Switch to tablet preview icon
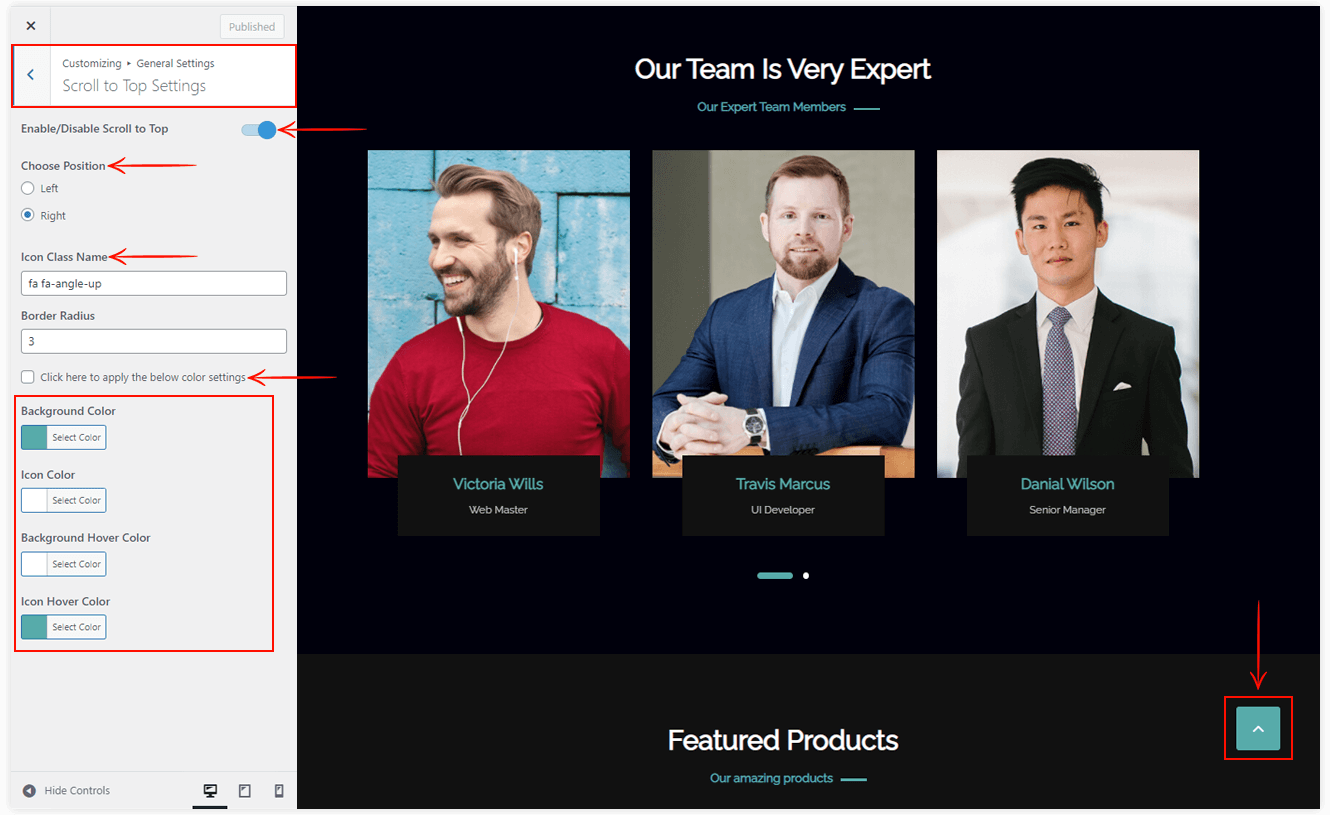Viewport: 1330px width, 815px height. 245,791
